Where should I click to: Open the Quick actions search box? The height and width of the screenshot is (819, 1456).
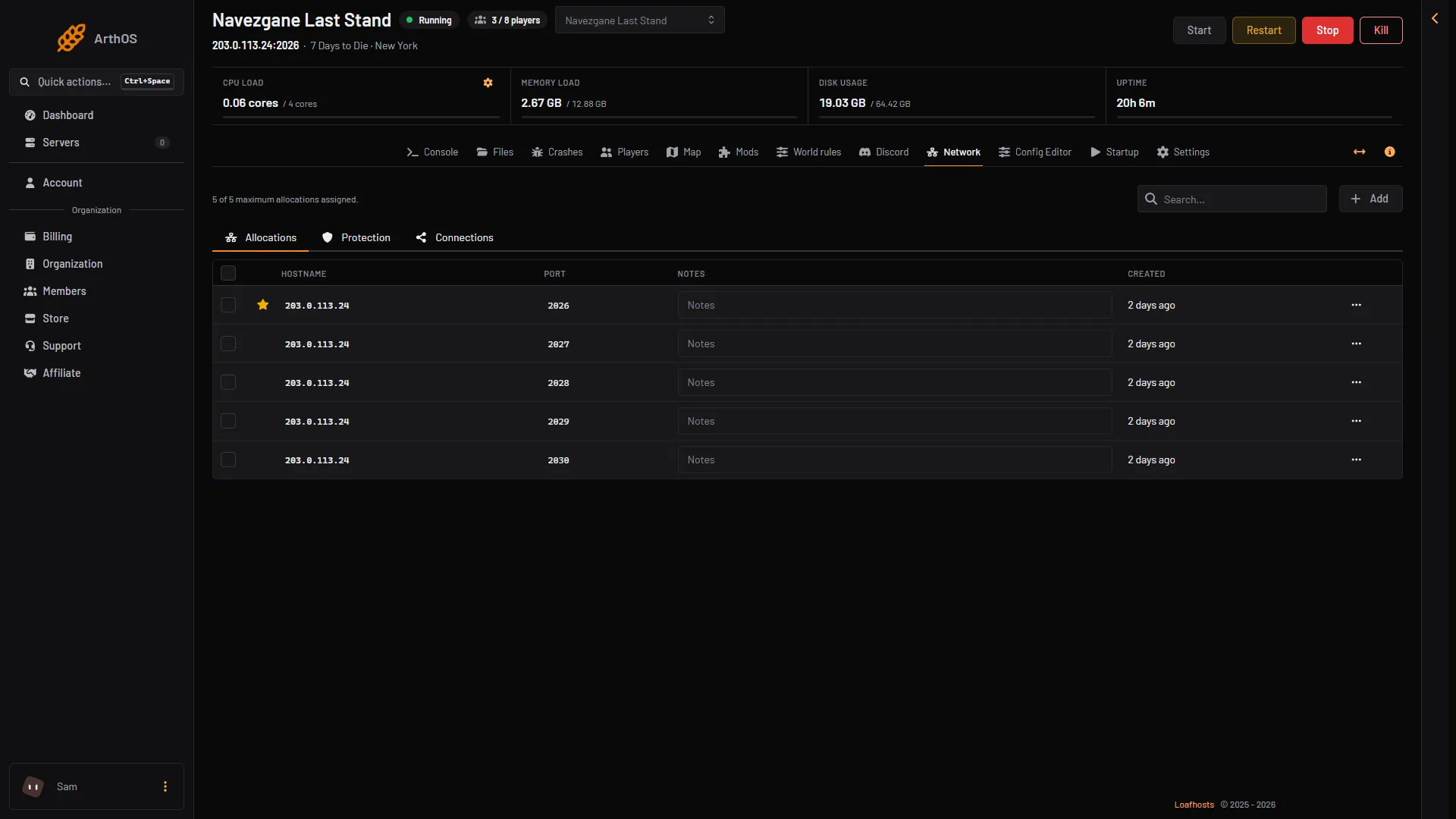pyautogui.click(x=96, y=82)
